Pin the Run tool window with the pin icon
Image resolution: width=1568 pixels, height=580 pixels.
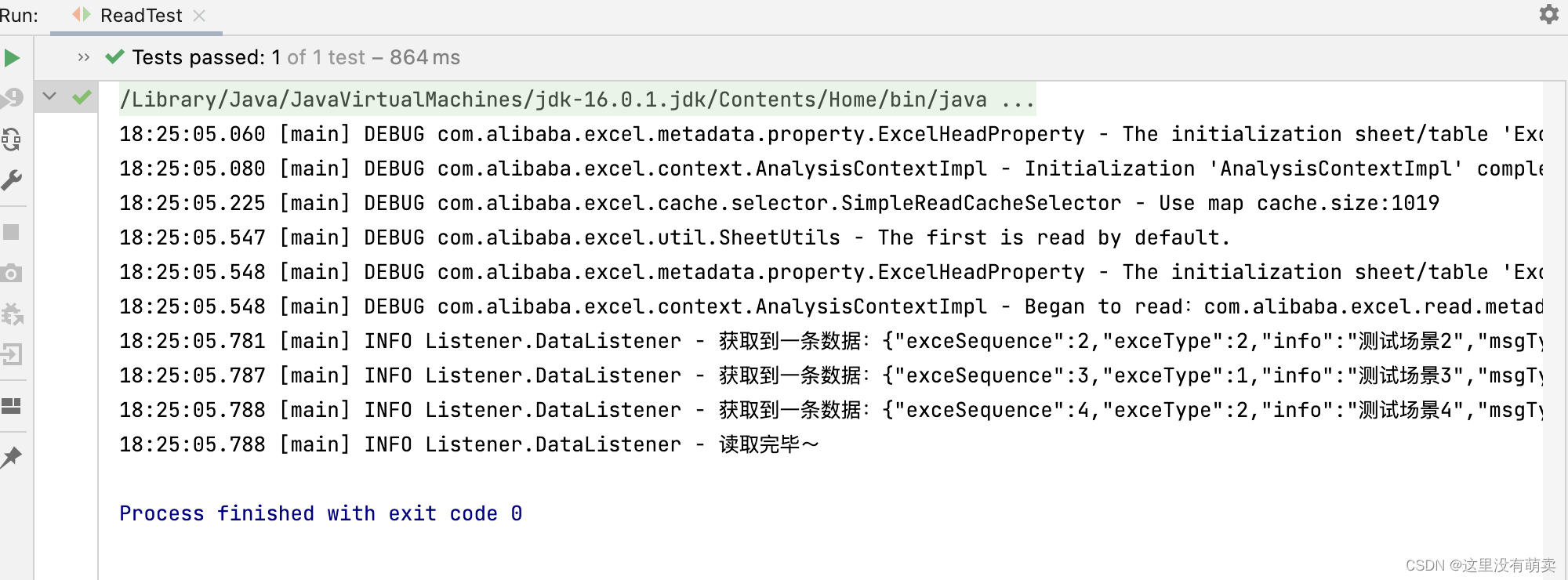(x=12, y=458)
